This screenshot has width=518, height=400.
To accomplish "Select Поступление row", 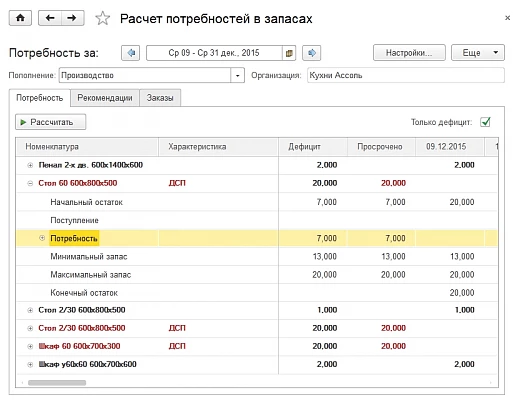I will click(x=257, y=220).
